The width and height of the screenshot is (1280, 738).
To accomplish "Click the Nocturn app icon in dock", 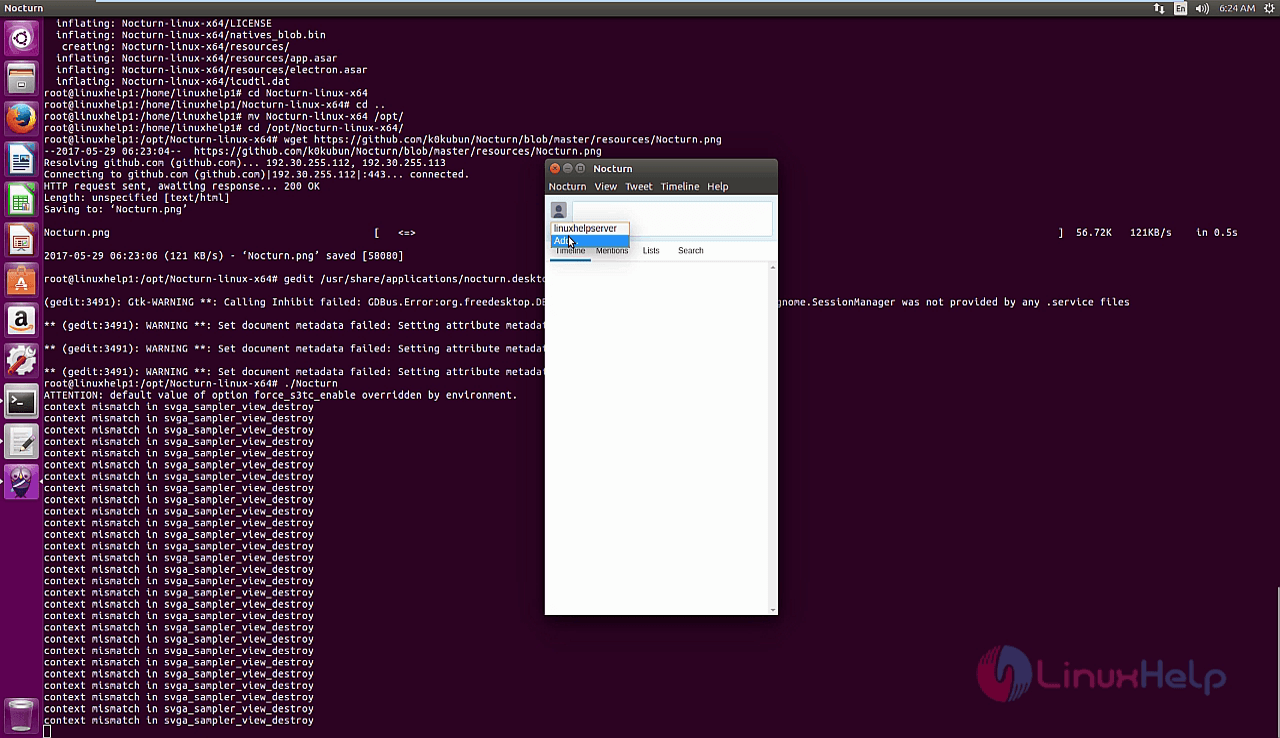I will (x=21, y=481).
